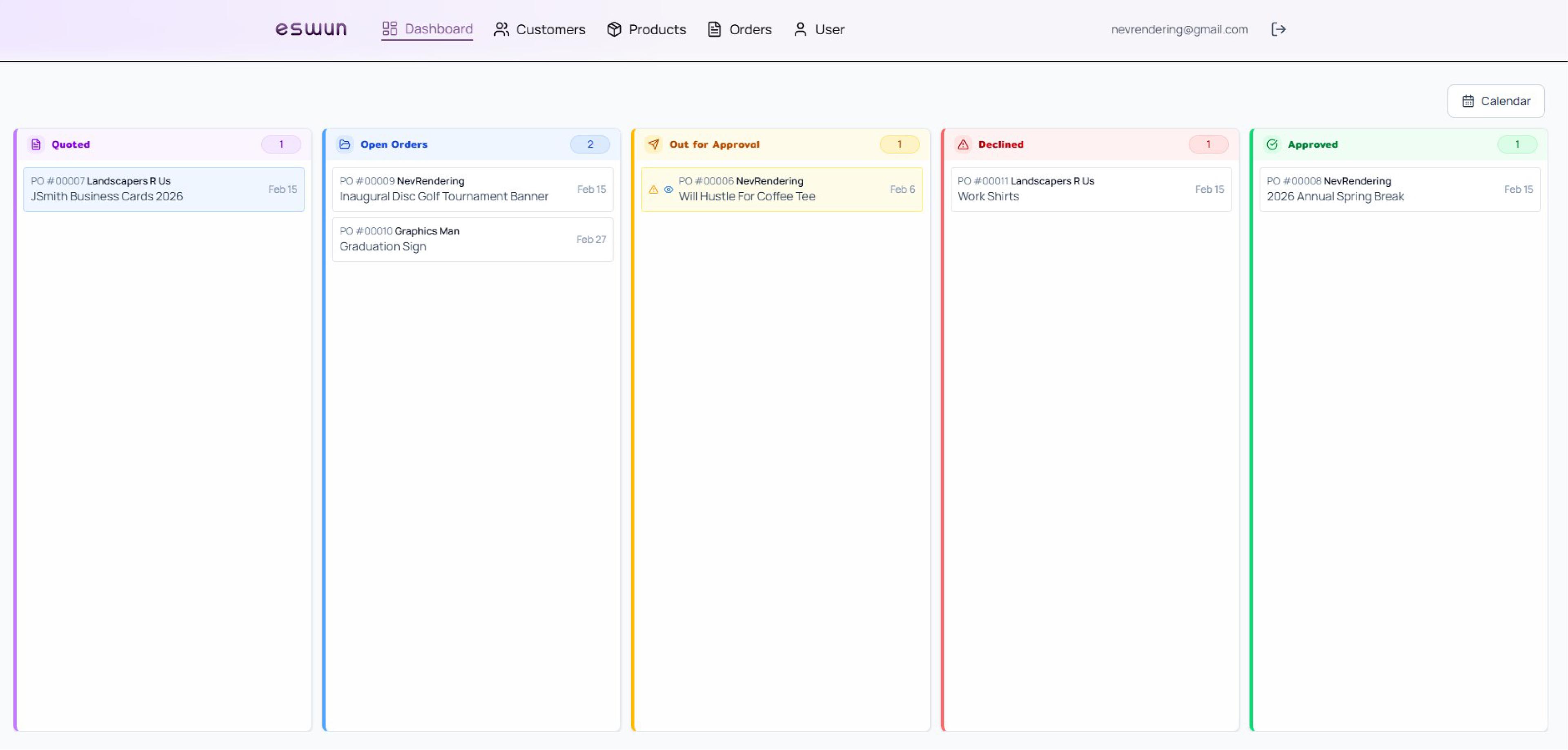This screenshot has height=750, width=1568.
Task: Click the Quoted column document icon
Action: coord(36,144)
